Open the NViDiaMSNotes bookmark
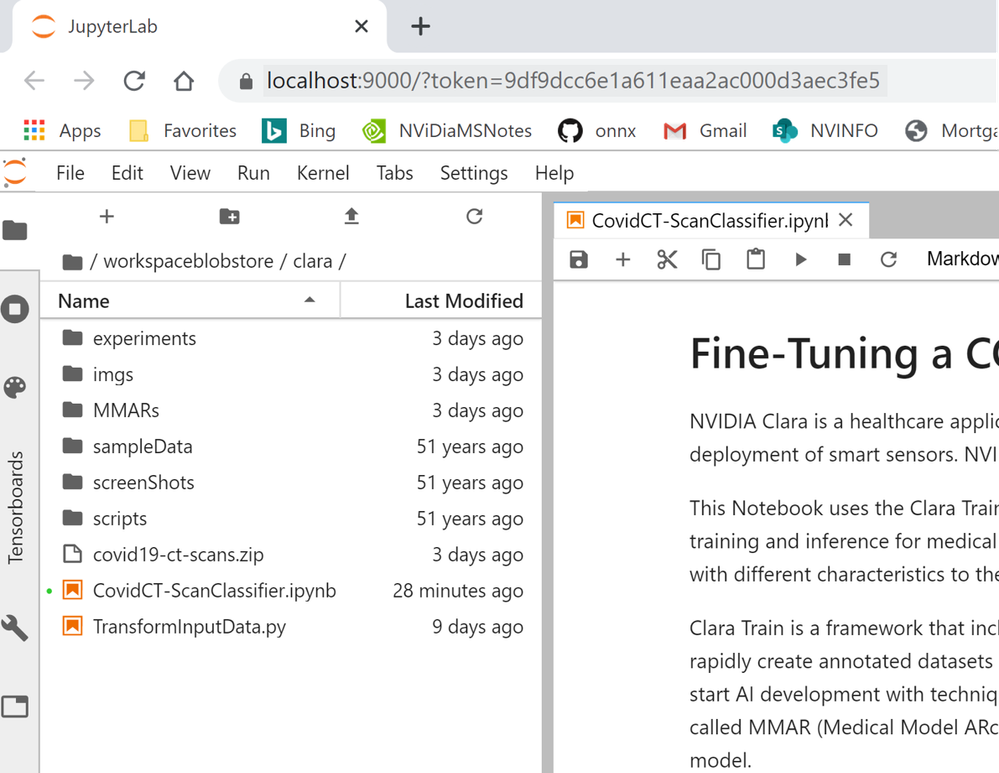The image size is (999, 773). click(447, 131)
